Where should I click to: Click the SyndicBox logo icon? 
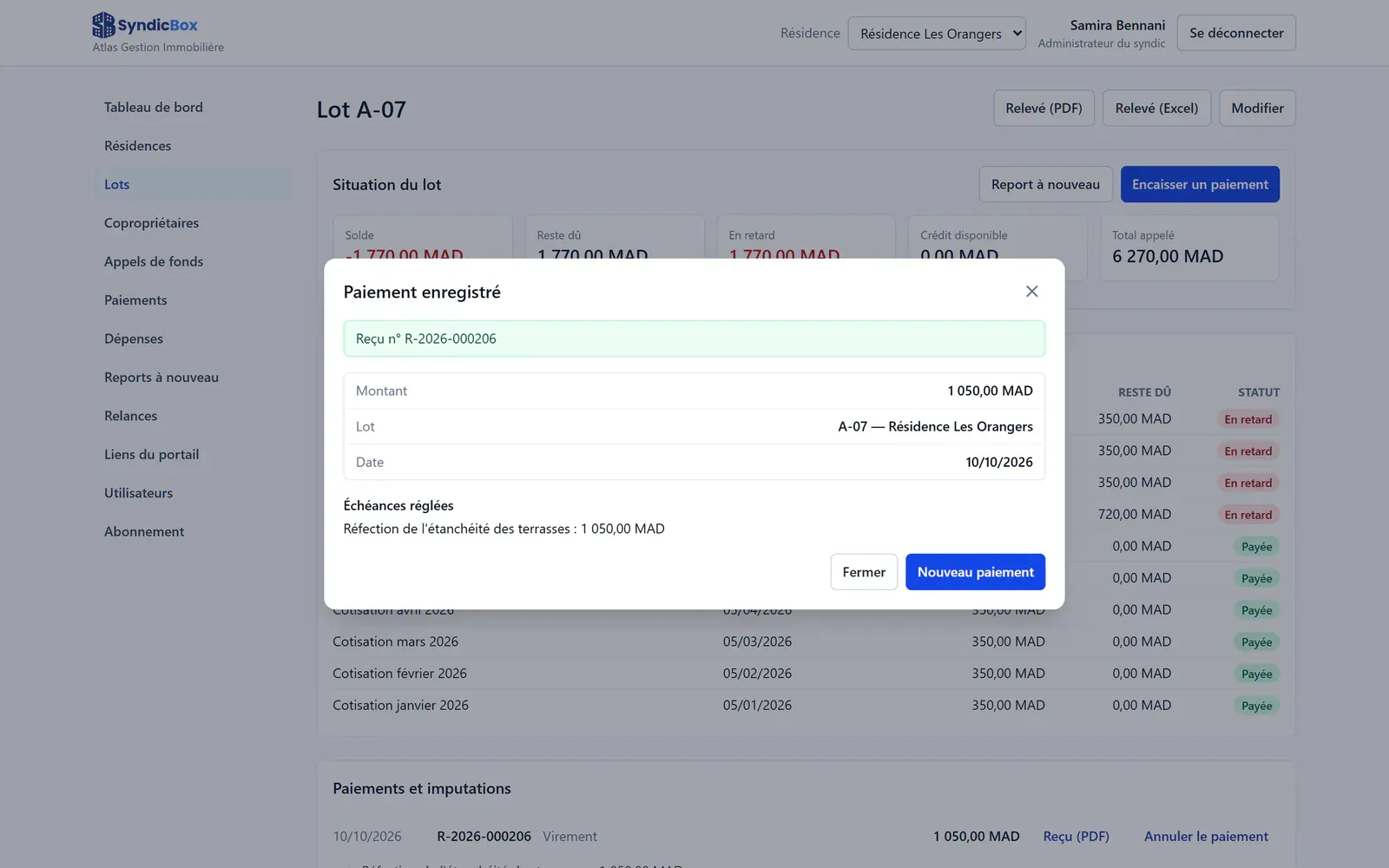(103, 25)
